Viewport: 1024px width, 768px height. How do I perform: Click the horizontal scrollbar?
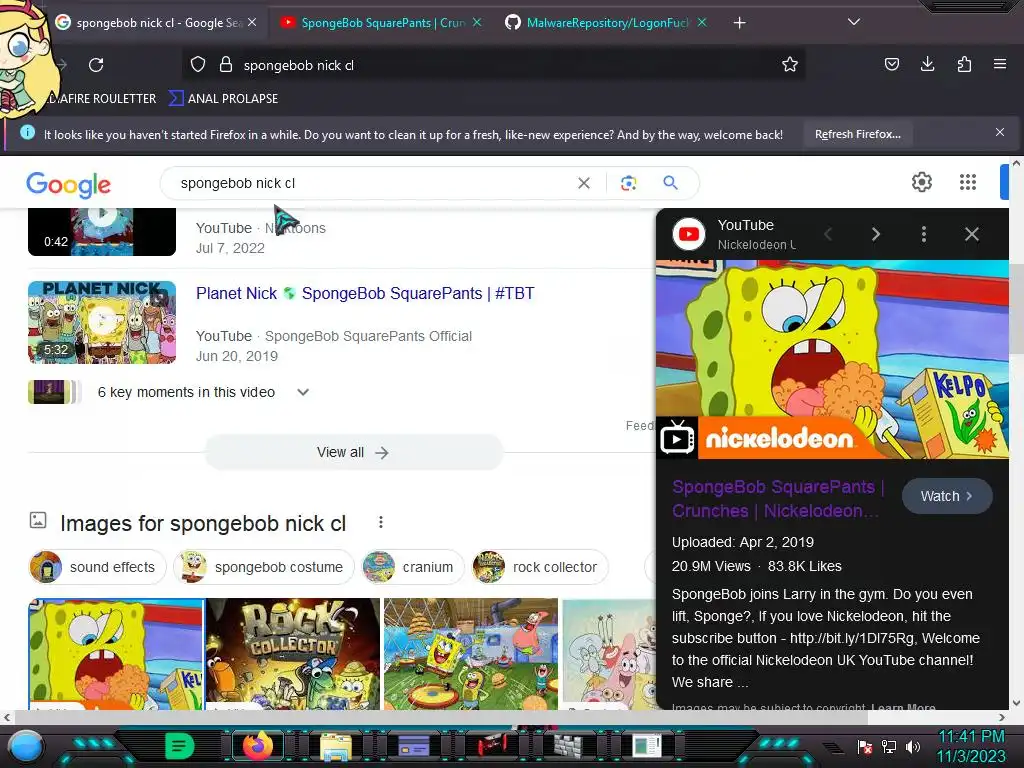(441, 717)
